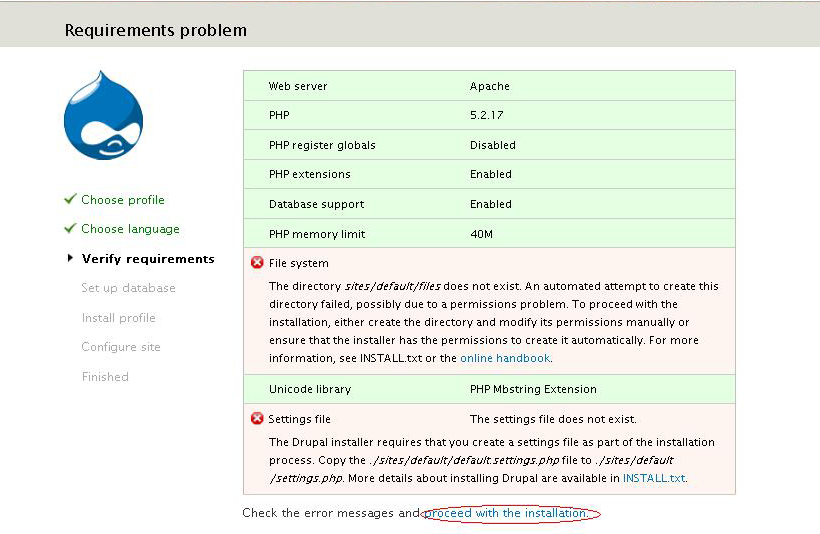Click the Settings file error icon
This screenshot has width=820, height=534.
click(x=257, y=418)
